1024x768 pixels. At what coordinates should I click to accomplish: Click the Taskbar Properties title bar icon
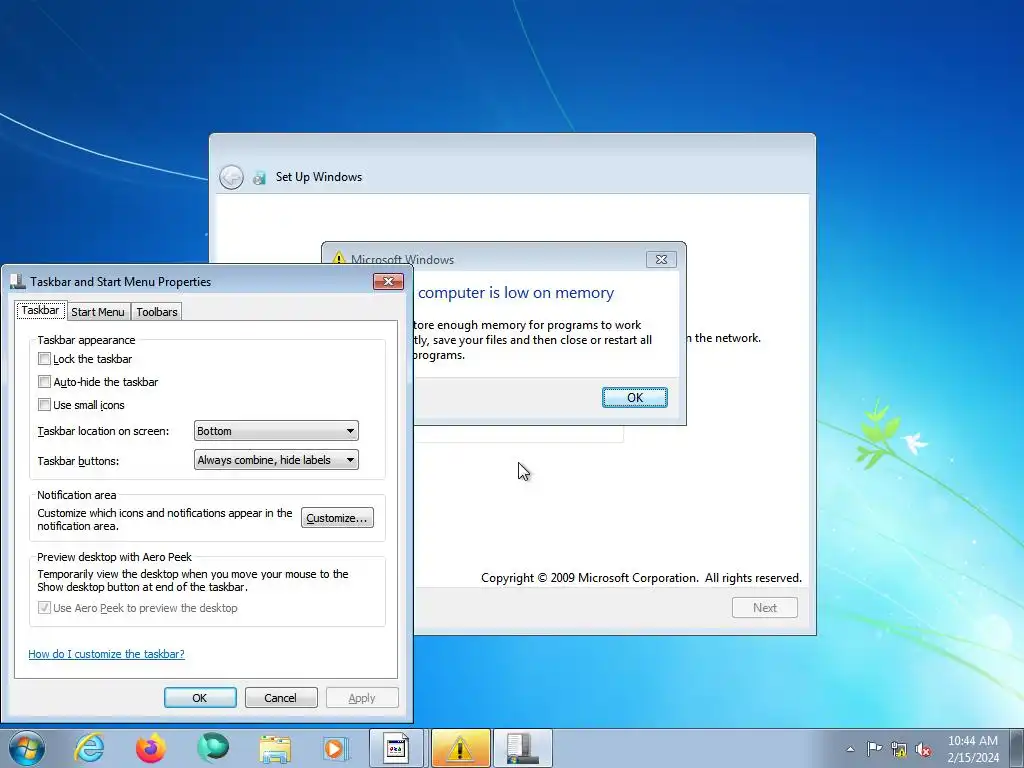click(x=18, y=281)
